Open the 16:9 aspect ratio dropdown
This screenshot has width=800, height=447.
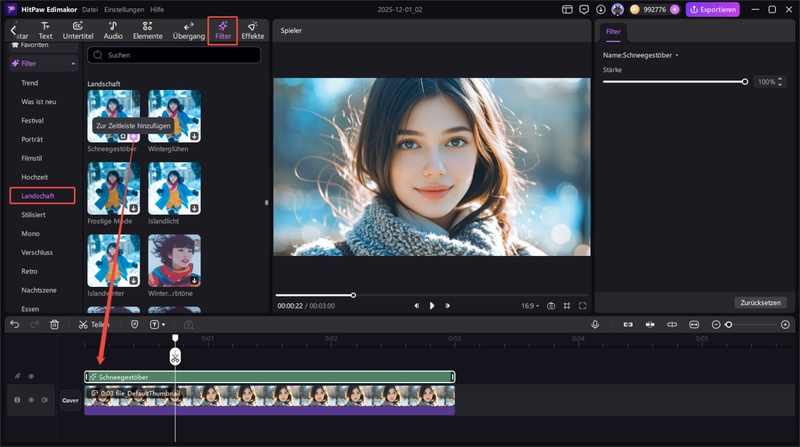[x=530, y=305]
